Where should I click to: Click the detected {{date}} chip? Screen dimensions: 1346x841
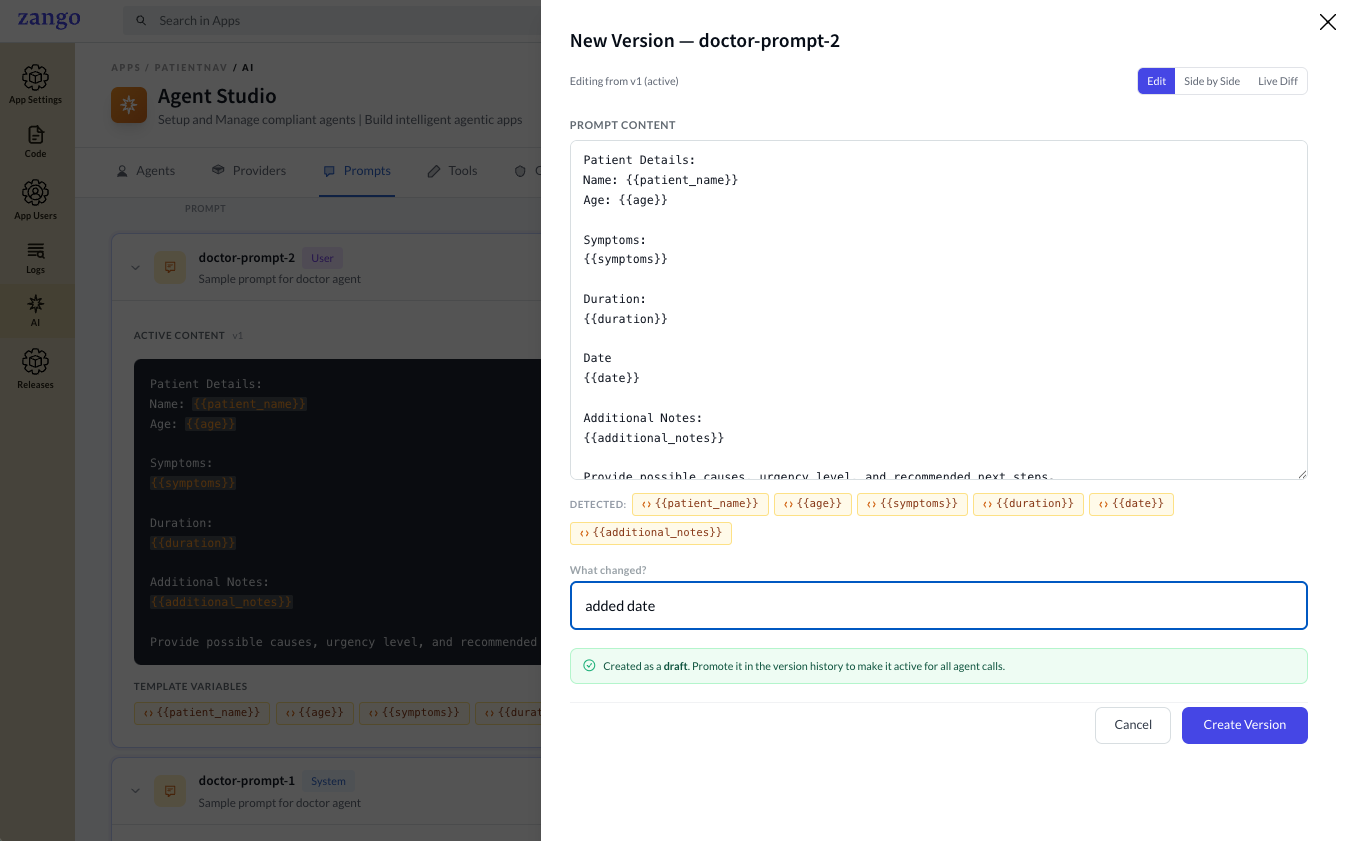pos(1131,504)
